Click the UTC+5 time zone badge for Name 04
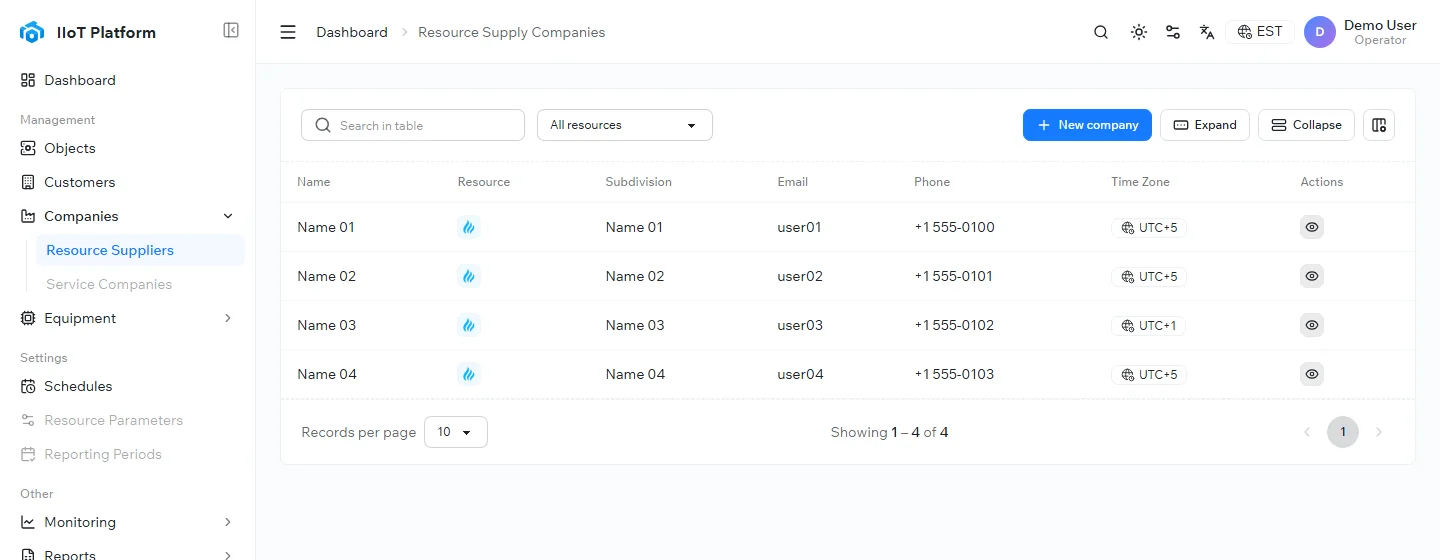Viewport: 1440px width, 560px height. coord(1149,374)
